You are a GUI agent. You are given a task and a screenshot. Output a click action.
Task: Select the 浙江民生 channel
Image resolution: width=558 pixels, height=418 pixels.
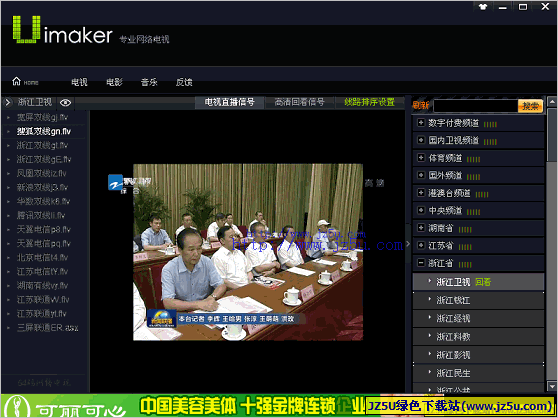(x=478, y=373)
